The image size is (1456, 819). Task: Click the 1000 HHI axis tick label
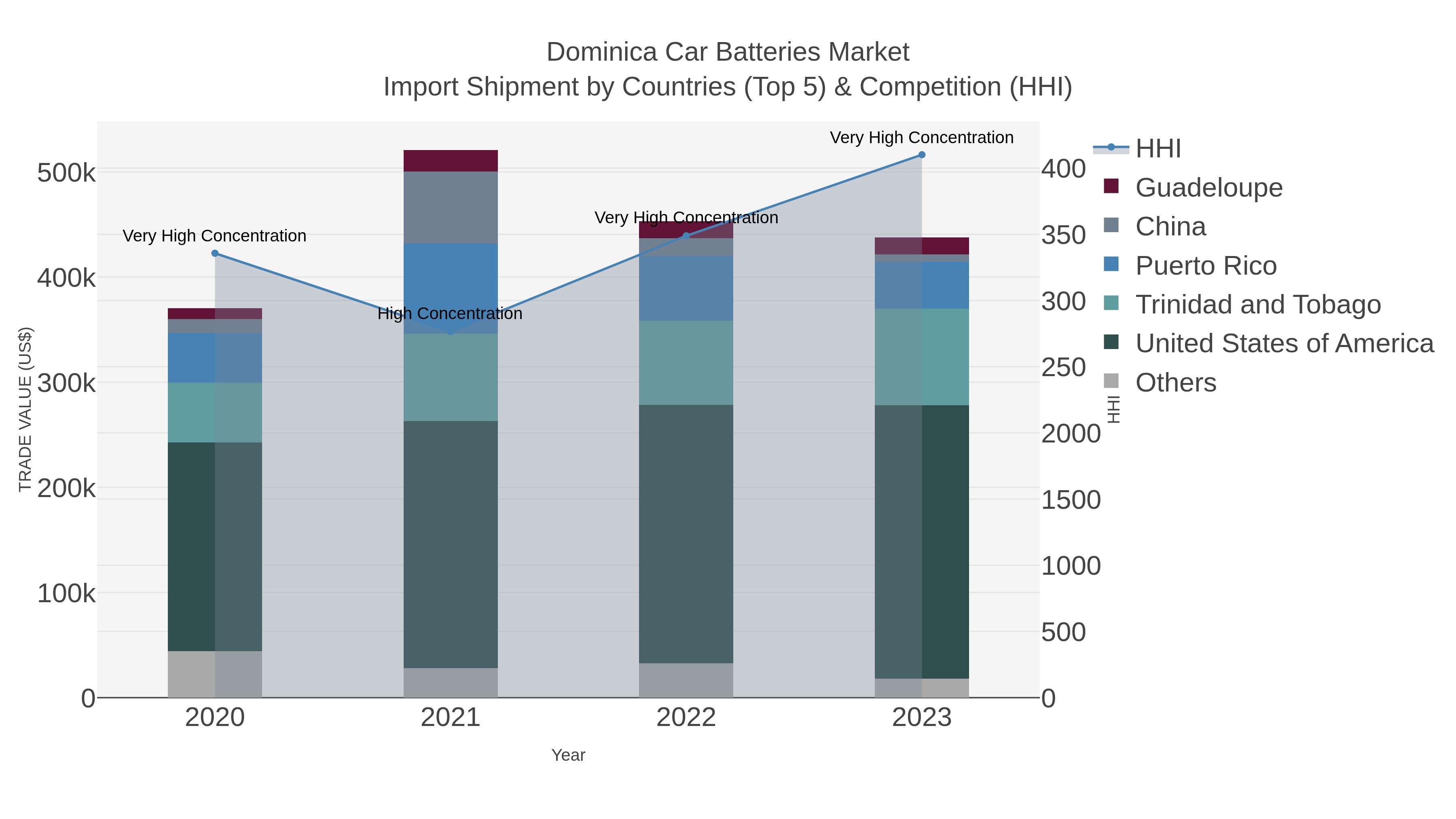(x=1071, y=566)
